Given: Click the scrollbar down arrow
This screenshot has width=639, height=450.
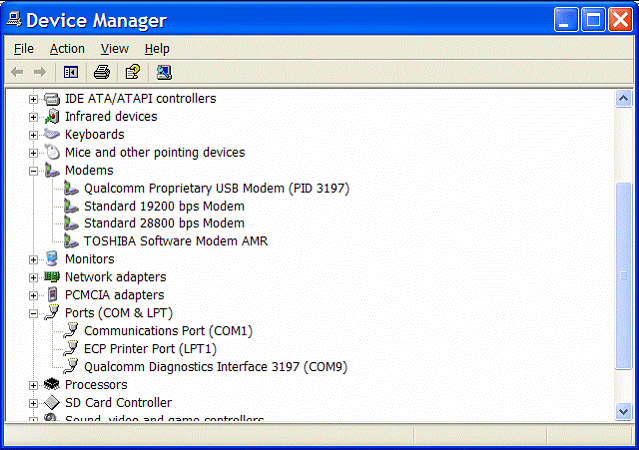Looking at the screenshot, I should click(623, 410).
